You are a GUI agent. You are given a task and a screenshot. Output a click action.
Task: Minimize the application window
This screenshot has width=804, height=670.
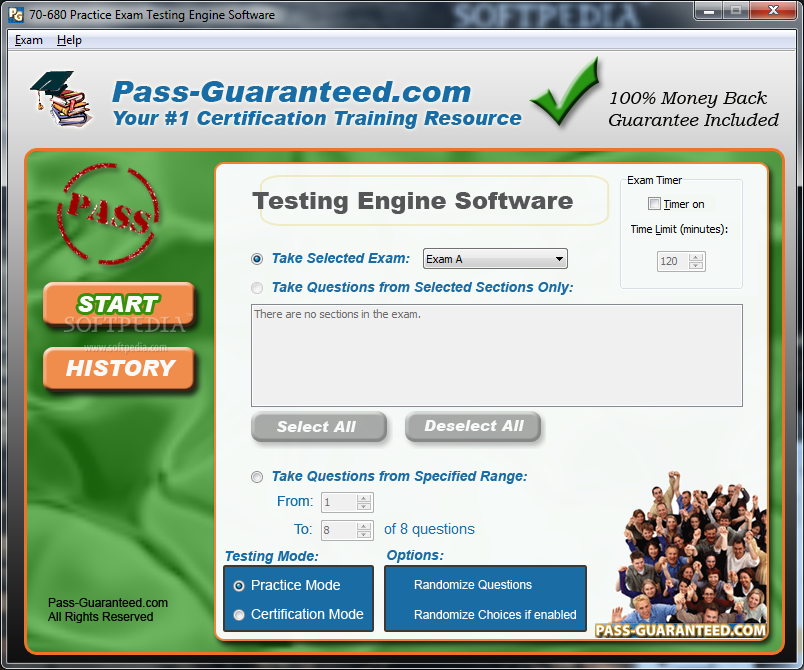pyautogui.click(x=709, y=10)
